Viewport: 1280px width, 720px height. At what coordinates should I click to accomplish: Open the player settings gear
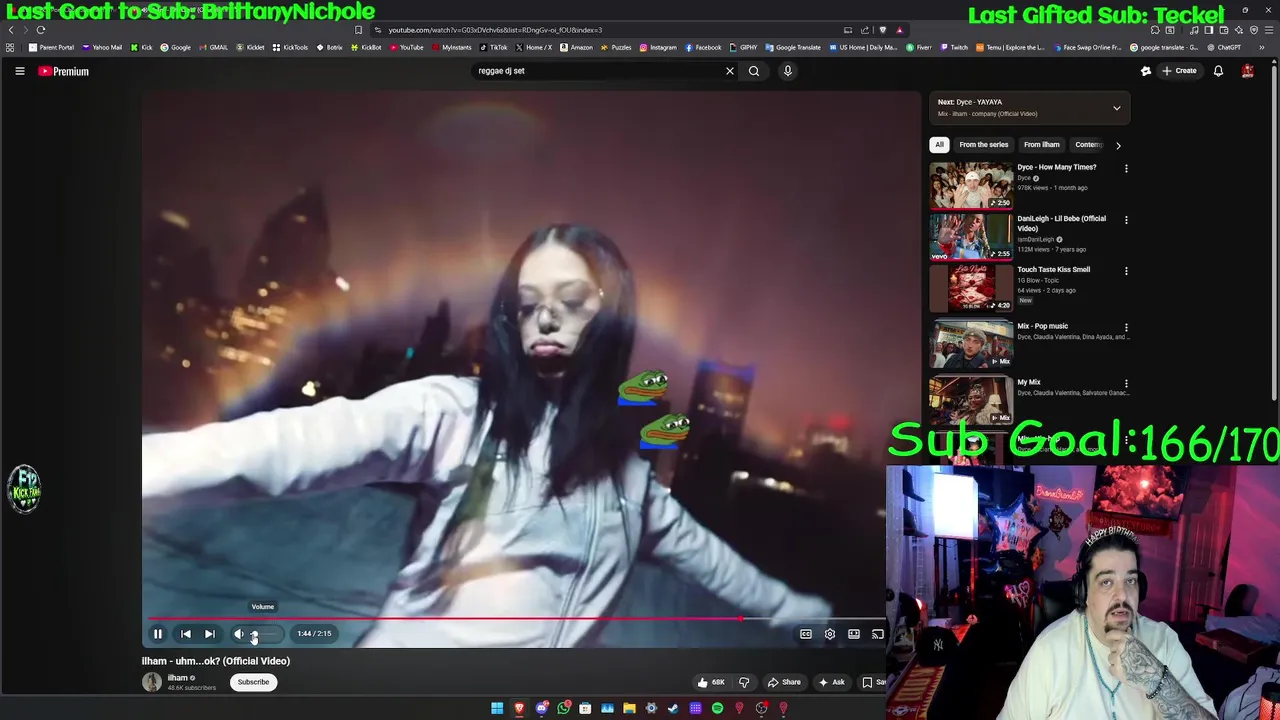tap(829, 633)
